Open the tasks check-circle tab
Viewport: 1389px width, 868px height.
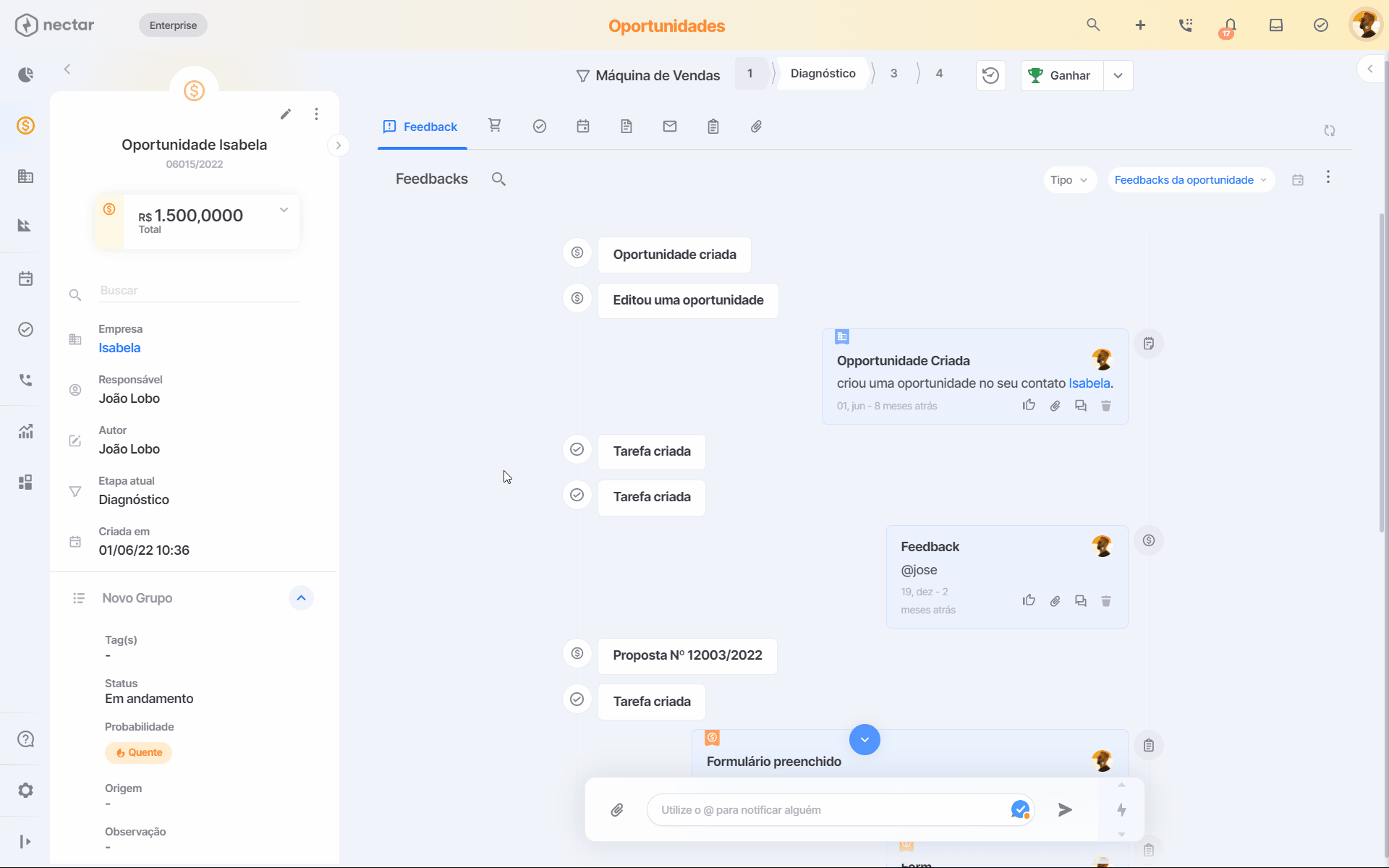540,127
